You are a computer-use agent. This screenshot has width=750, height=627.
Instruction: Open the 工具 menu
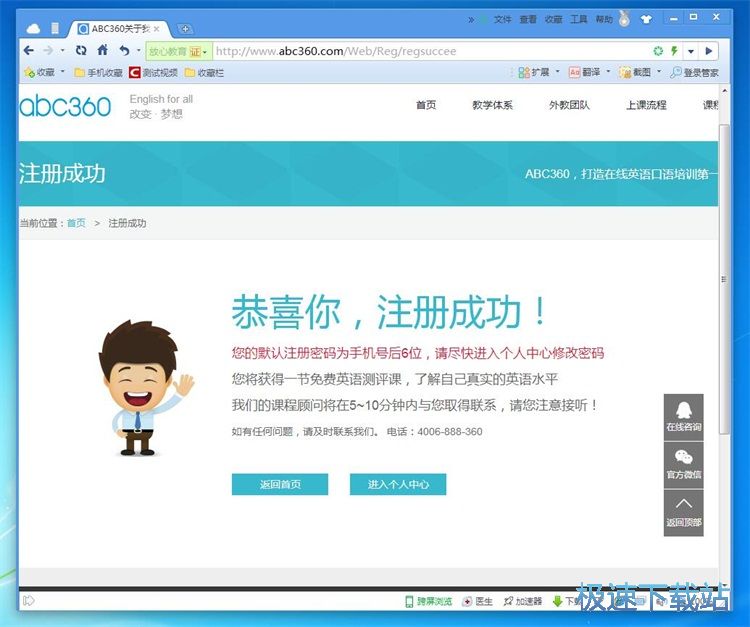point(579,20)
